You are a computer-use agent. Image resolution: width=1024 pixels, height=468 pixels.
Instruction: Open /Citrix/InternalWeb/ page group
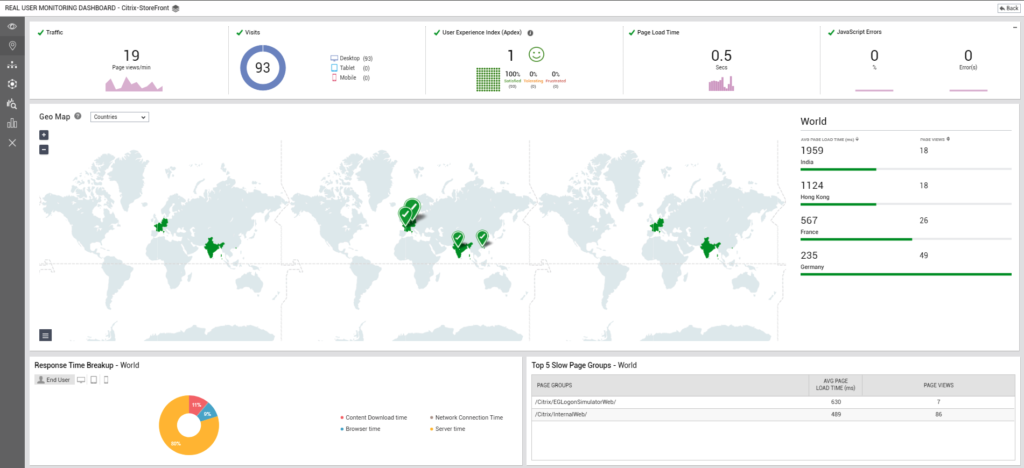click(561, 414)
